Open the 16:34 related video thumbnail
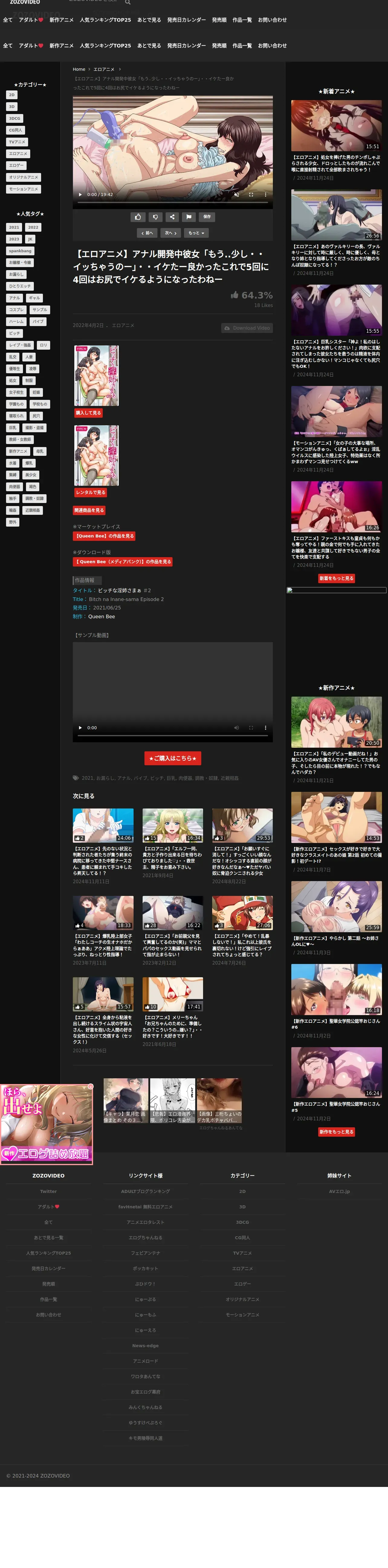This screenshot has width=388, height=1568. point(173,825)
